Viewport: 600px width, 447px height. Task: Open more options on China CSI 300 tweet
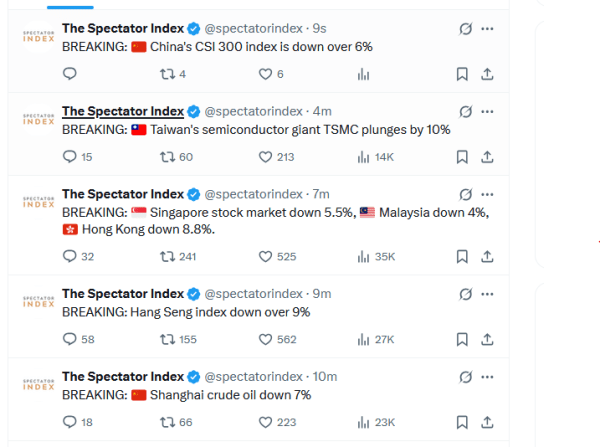coord(487,29)
